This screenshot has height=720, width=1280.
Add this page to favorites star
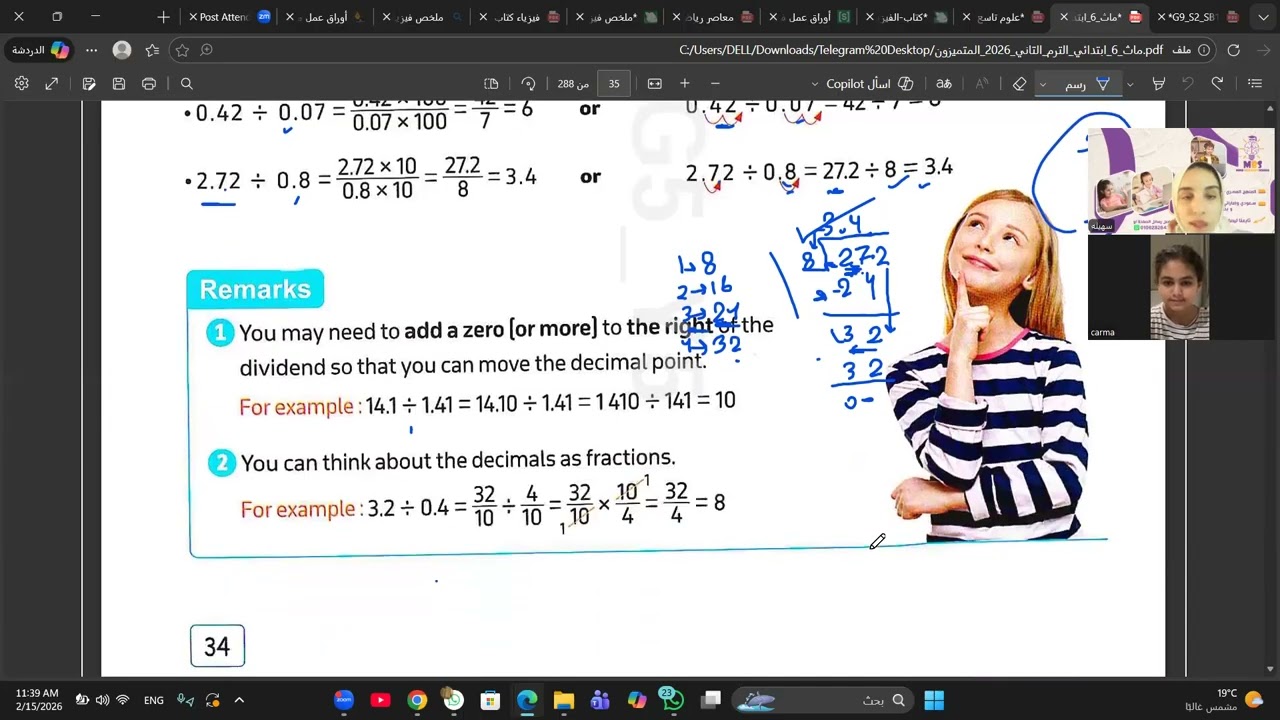[x=182, y=50]
